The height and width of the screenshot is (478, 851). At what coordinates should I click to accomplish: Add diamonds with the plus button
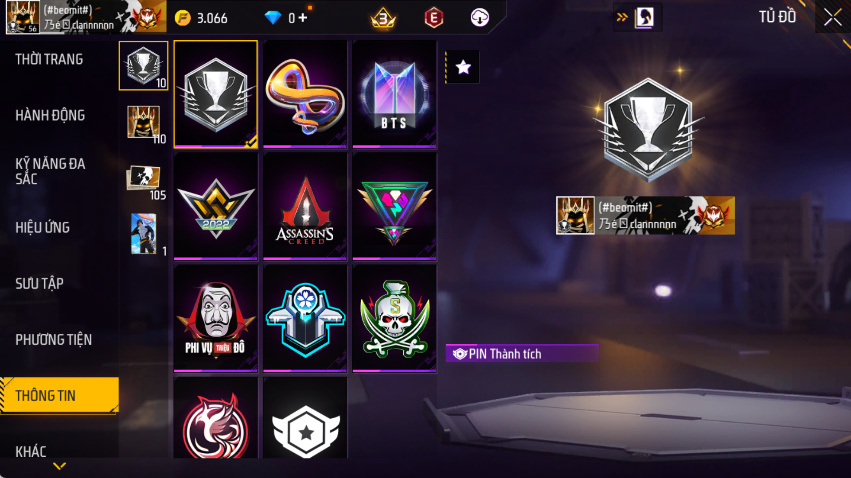click(x=303, y=18)
